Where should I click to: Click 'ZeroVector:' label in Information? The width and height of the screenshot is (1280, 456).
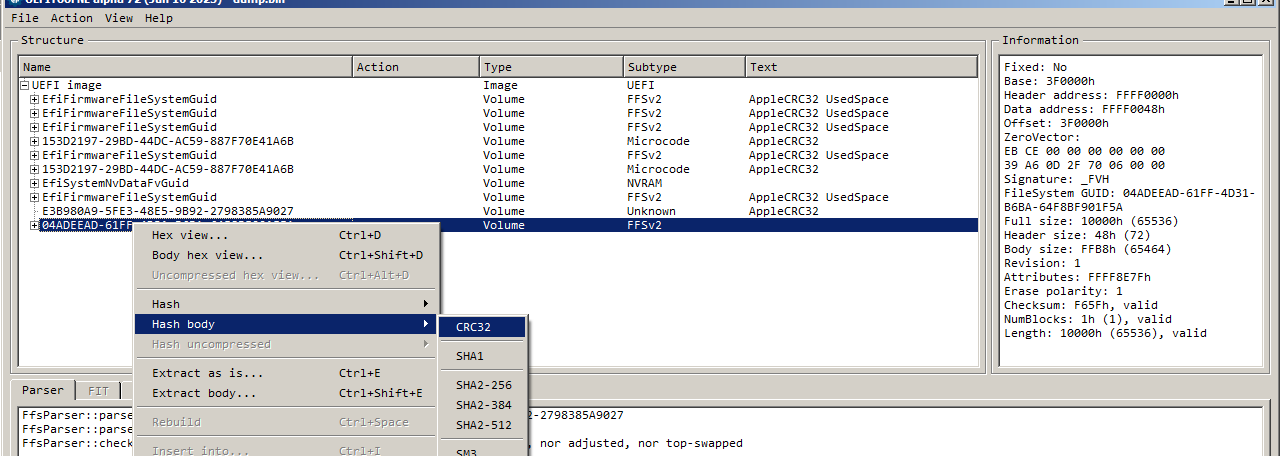pos(1042,137)
